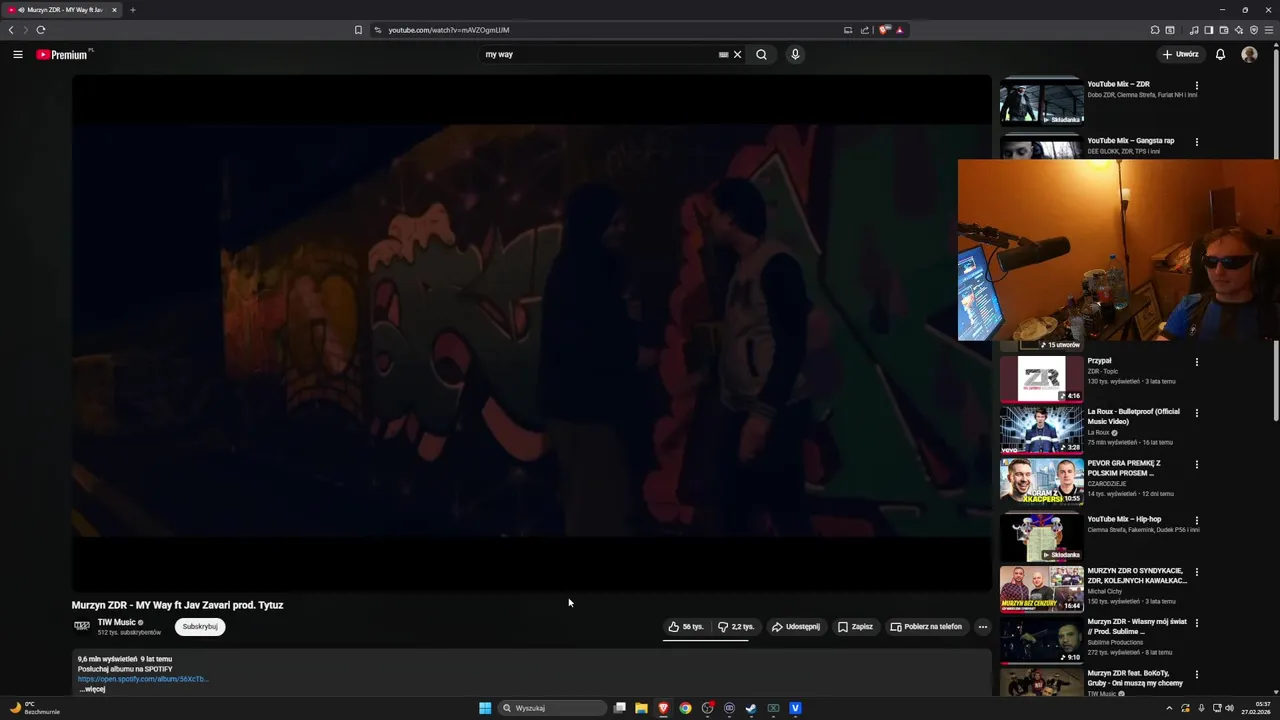The width and height of the screenshot is (1280, 720).
Task: Dislike the video (2,2 tys.)
Action: pyautogui.click(x=736, y=627)
